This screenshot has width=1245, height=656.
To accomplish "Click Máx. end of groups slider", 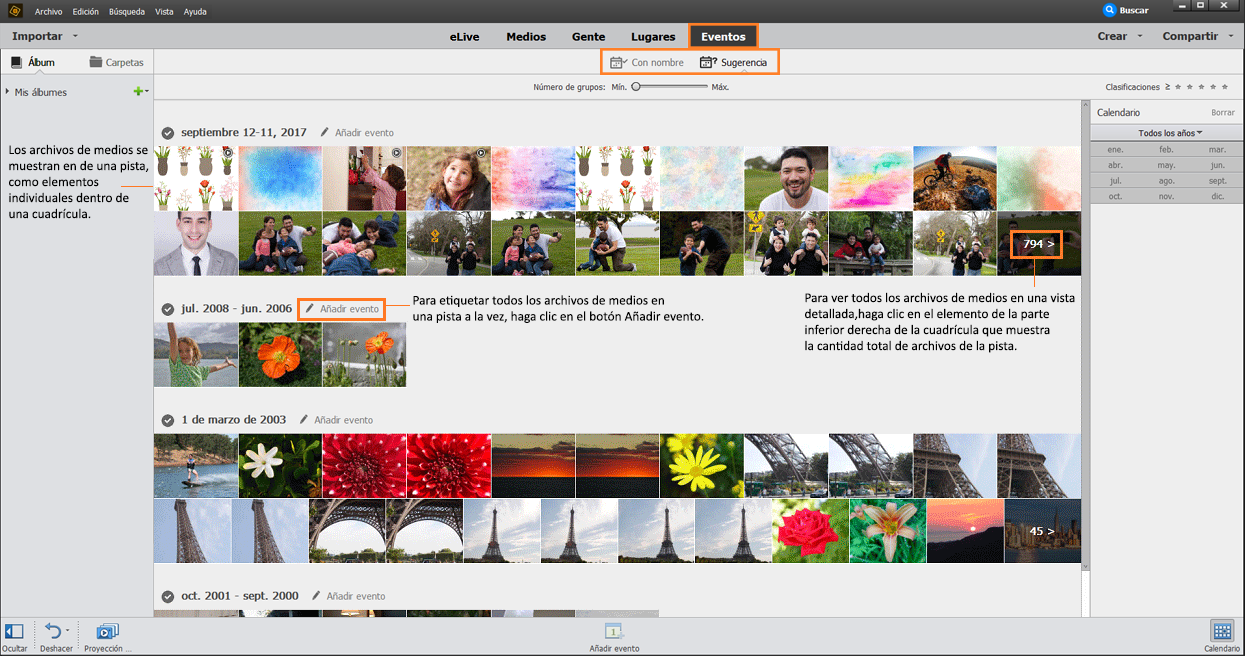I will click(x=720, y=87).
